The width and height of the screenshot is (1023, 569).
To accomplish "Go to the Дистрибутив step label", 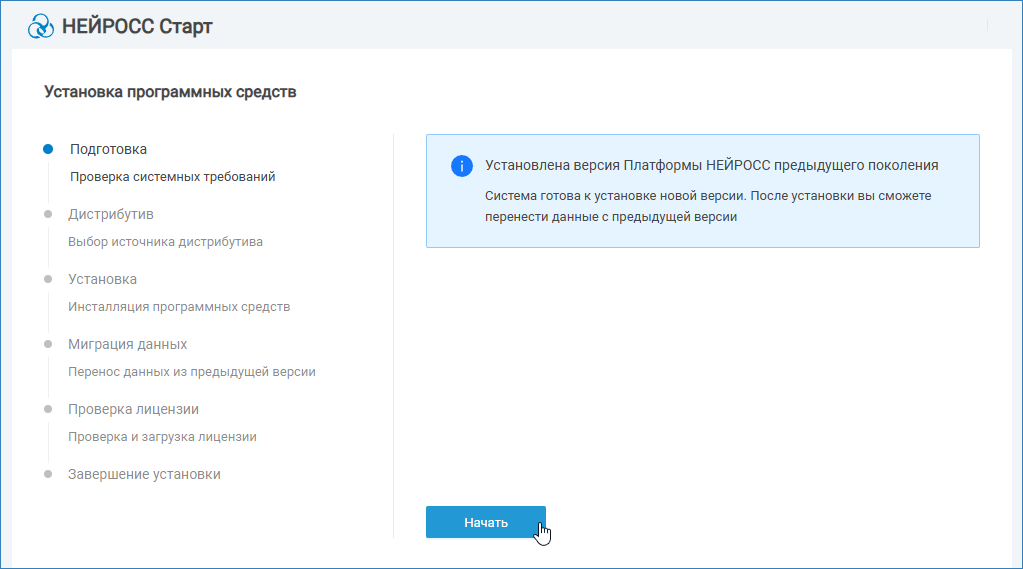I will coord(110,214).
